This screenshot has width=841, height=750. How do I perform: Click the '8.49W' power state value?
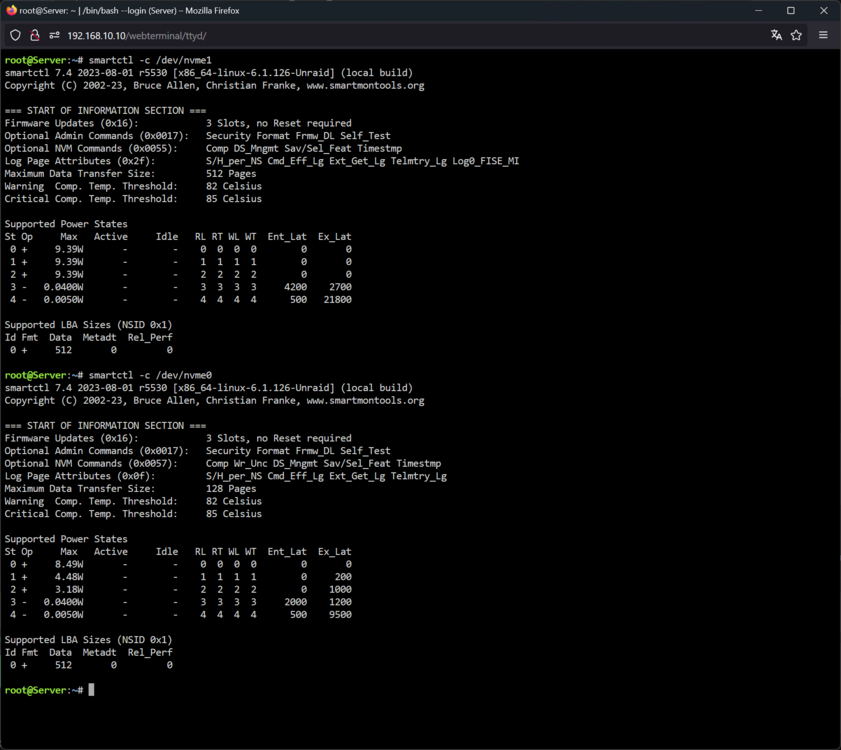(x=69, y=564)
